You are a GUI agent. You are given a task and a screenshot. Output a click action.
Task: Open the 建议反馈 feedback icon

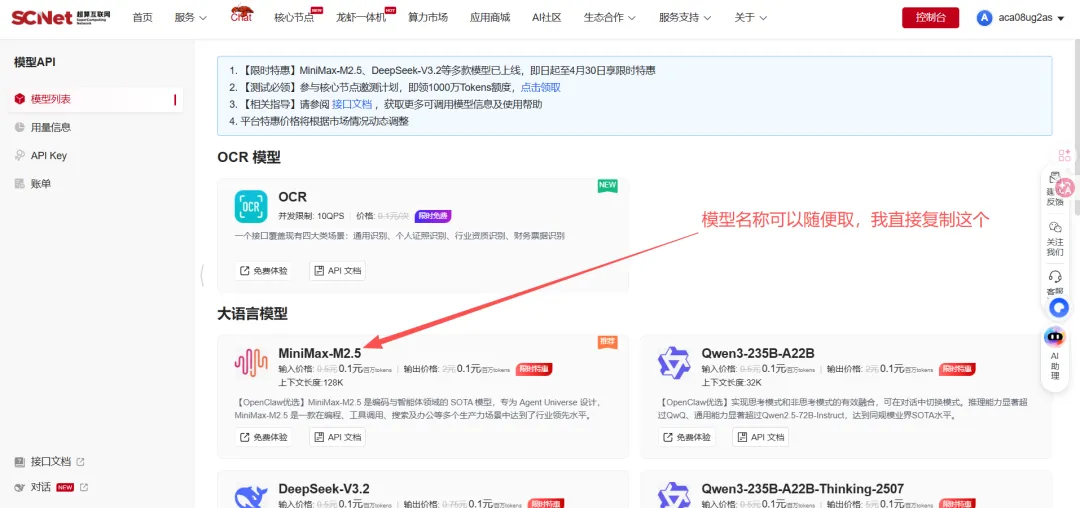coord(1055,178)
